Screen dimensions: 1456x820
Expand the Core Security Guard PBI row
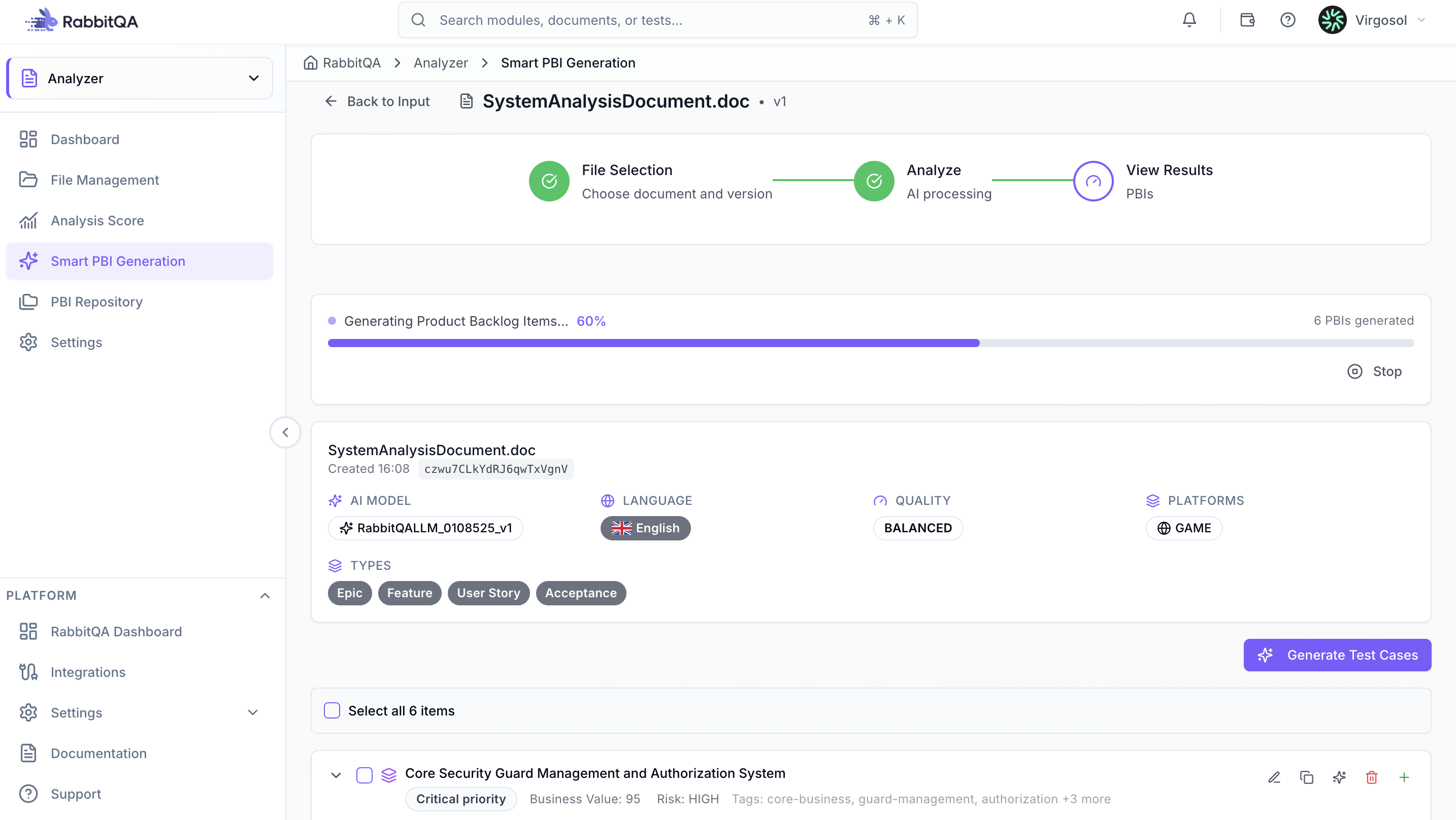(336, 775)
